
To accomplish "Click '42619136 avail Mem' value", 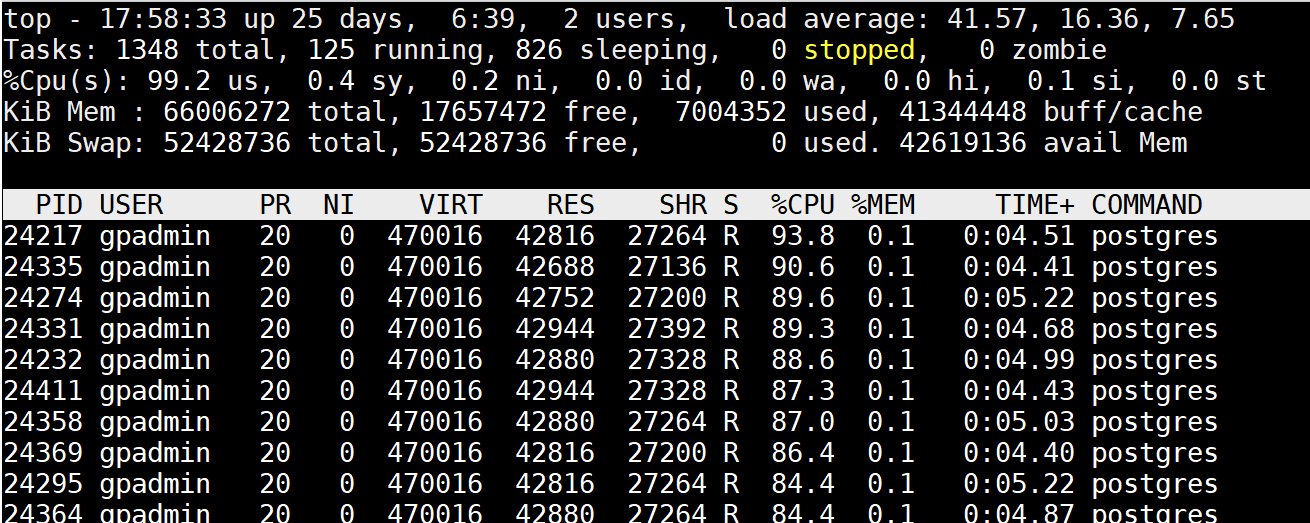I will click(1043, 143).
